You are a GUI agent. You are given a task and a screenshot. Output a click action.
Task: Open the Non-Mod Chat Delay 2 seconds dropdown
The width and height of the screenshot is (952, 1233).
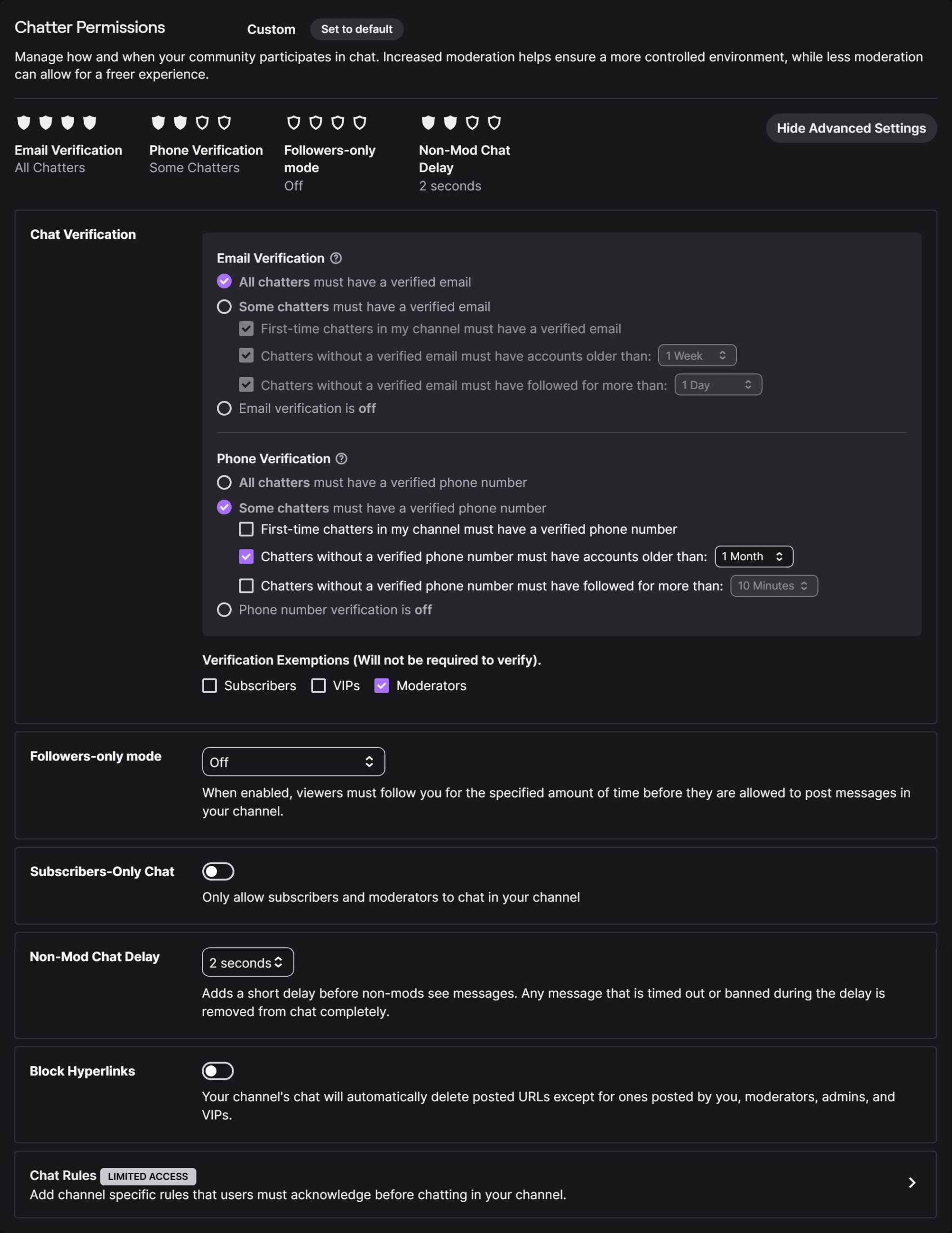click(248, 962)
